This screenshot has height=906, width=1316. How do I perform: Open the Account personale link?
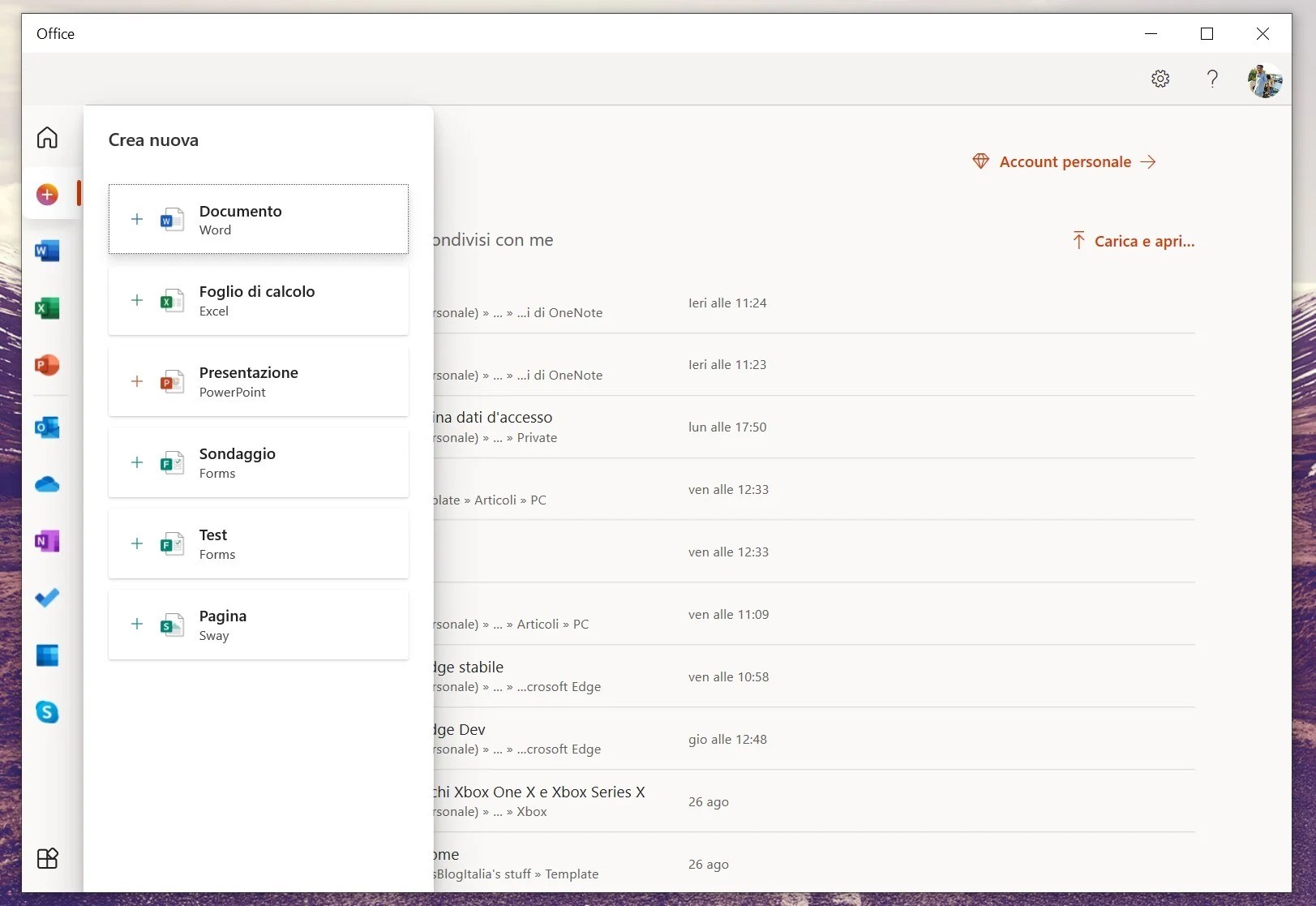[x=1063, y=161]
